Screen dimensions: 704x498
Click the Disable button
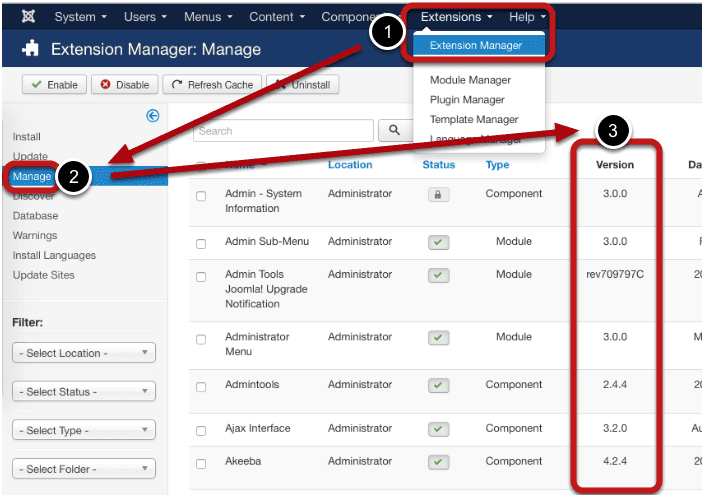[124, 84]
